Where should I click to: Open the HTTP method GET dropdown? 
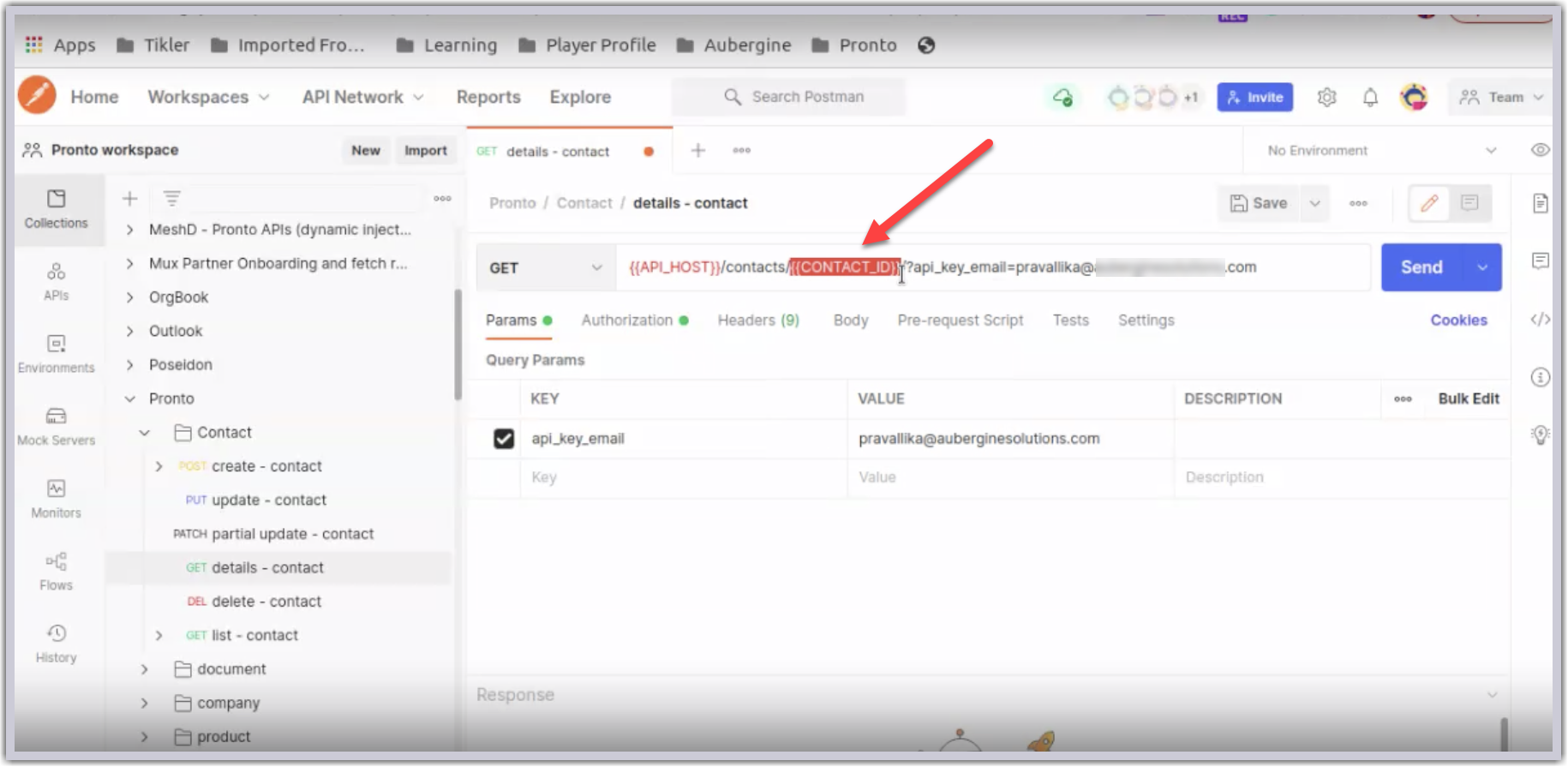[546, 267]
